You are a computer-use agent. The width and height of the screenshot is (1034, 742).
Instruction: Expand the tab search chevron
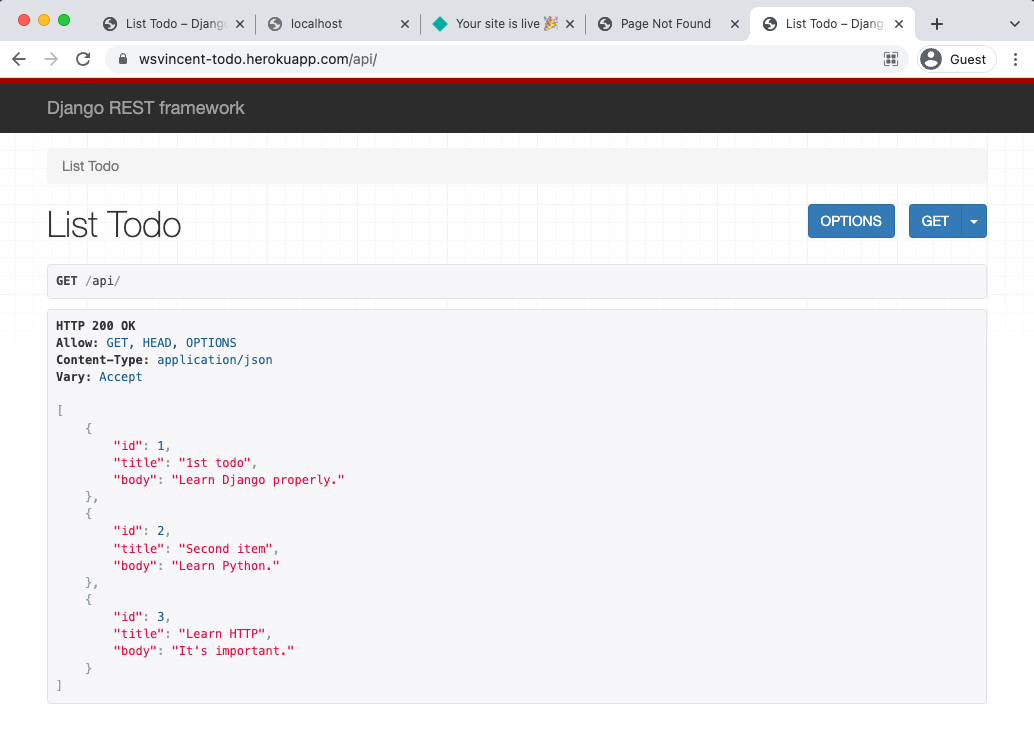(x=1014, y=24)
